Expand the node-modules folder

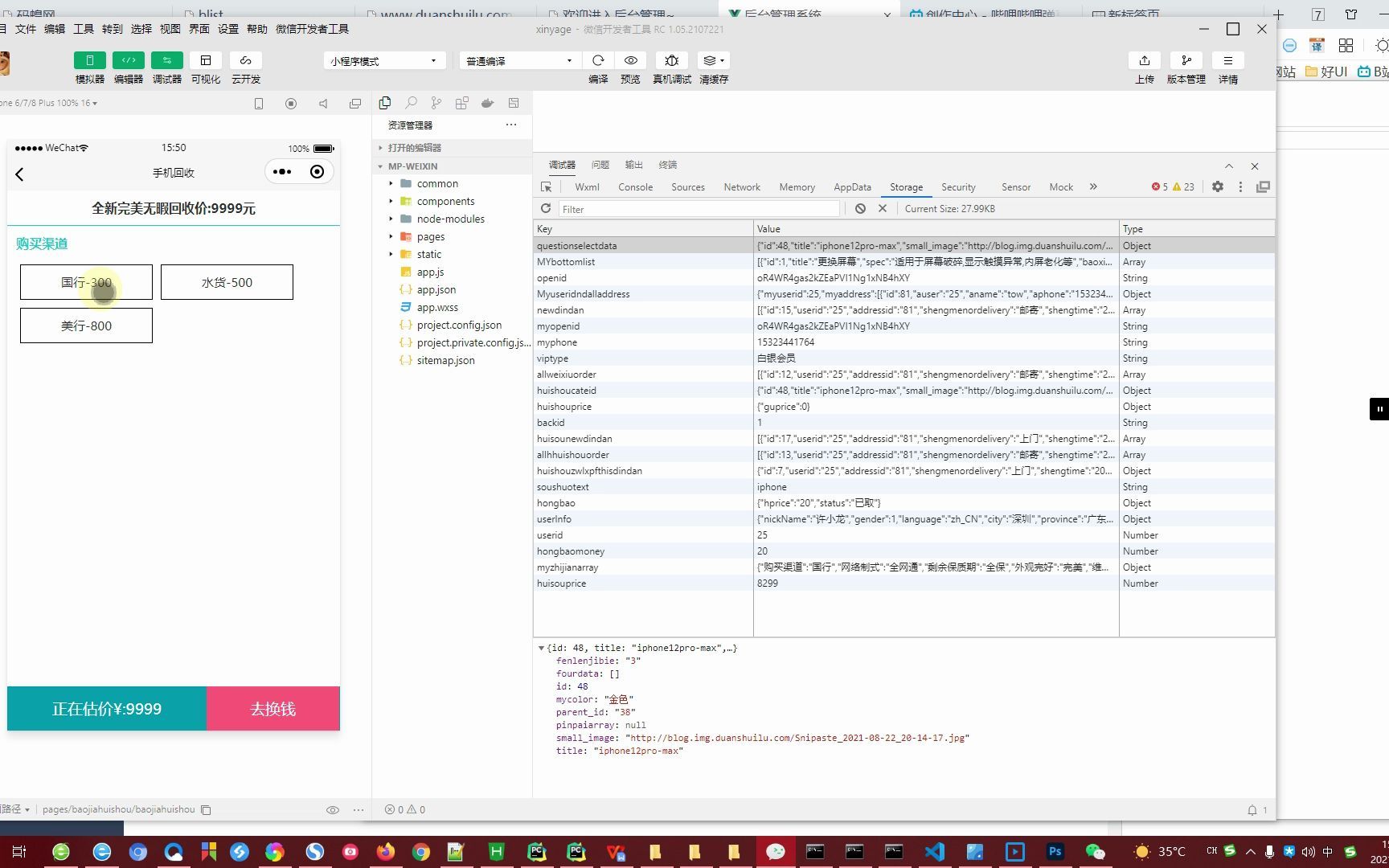tap(450, 219)
